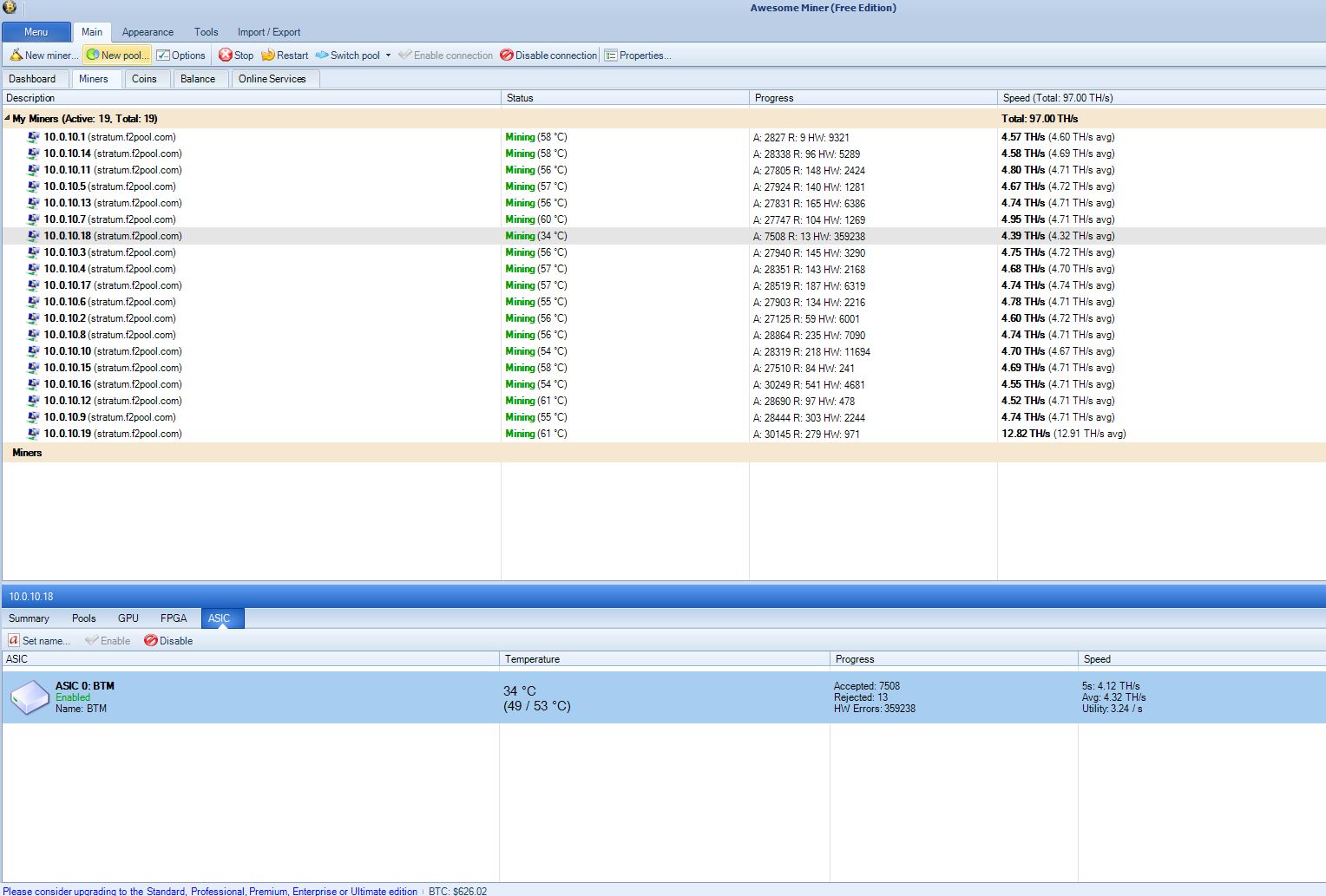Image resolution: width=1326 pixels, height=896 pixels.
Task: Collapse the My Miners group
Action: 8,118
